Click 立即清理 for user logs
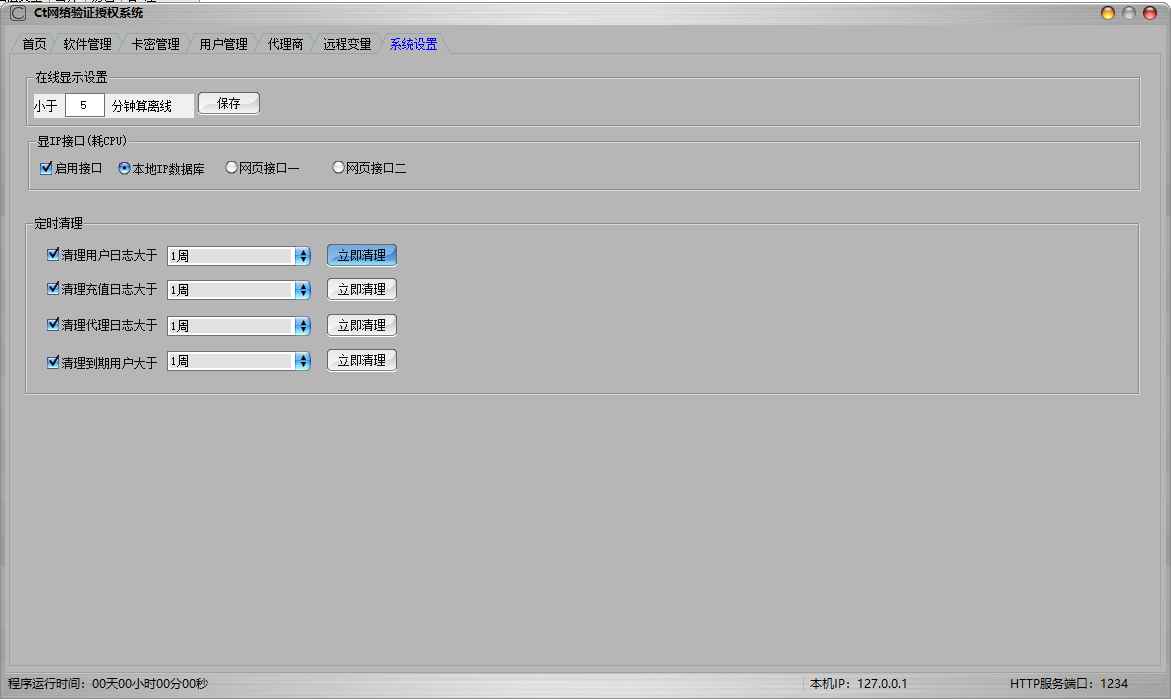 [361, 255]
